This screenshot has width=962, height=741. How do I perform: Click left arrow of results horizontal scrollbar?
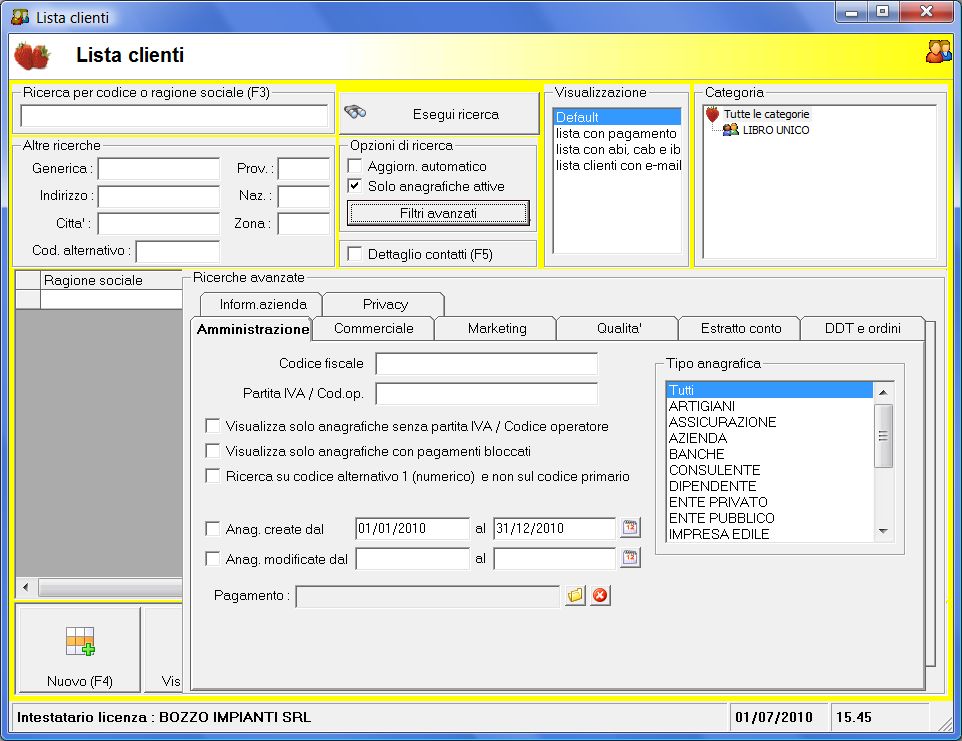[x=25, y=587]
